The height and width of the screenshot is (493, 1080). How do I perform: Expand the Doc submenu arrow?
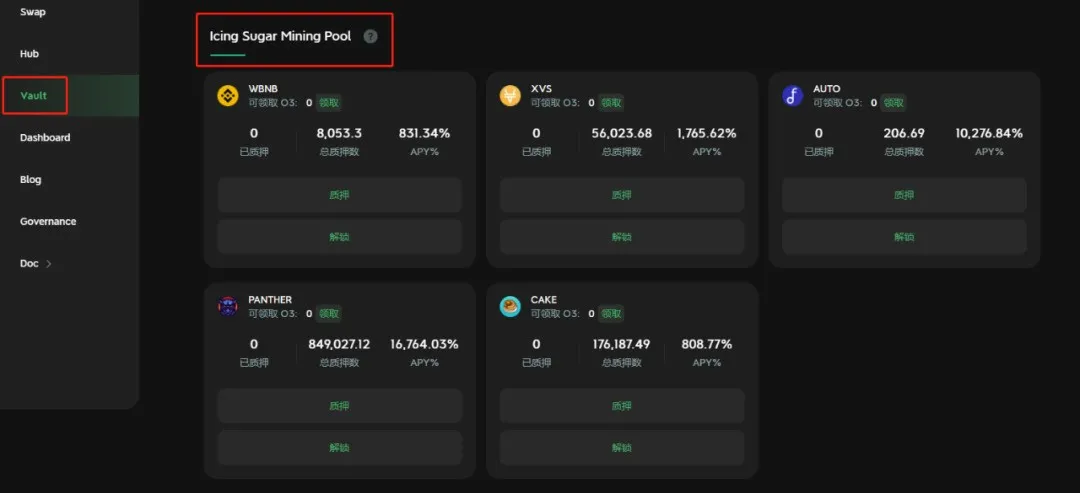coord(48,264)
